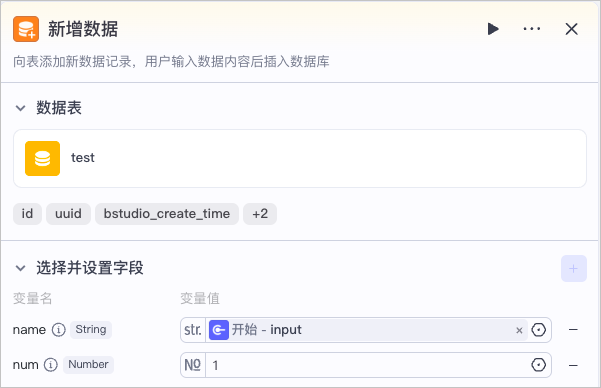Click the bstudio_create_time field tag
This screenshot has height=388, width=601.
point(167,214)
